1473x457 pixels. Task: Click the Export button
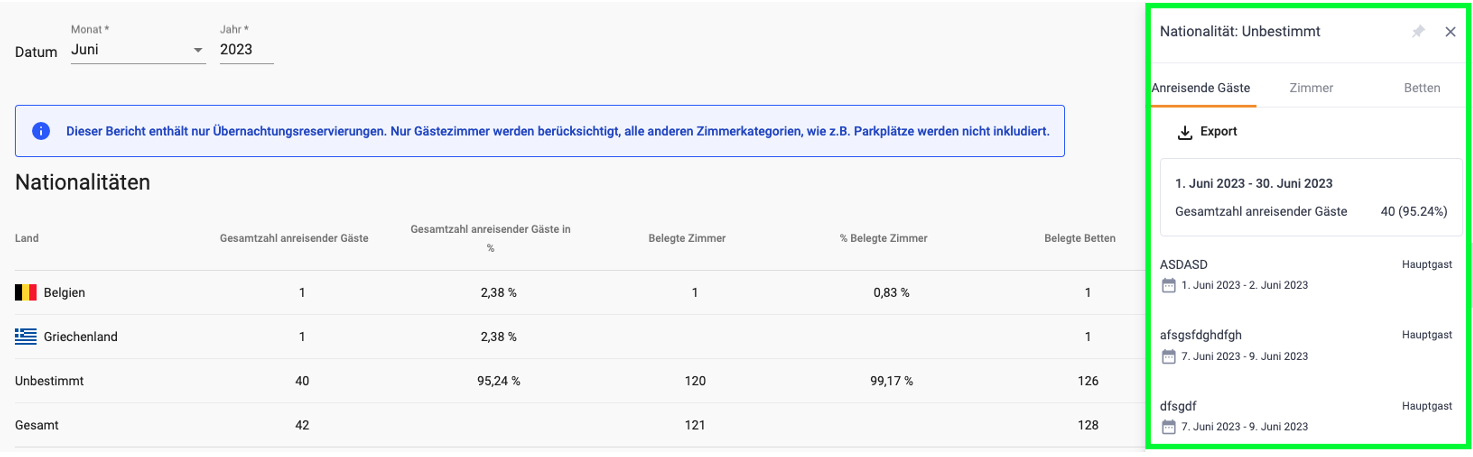click(1208, 132)
